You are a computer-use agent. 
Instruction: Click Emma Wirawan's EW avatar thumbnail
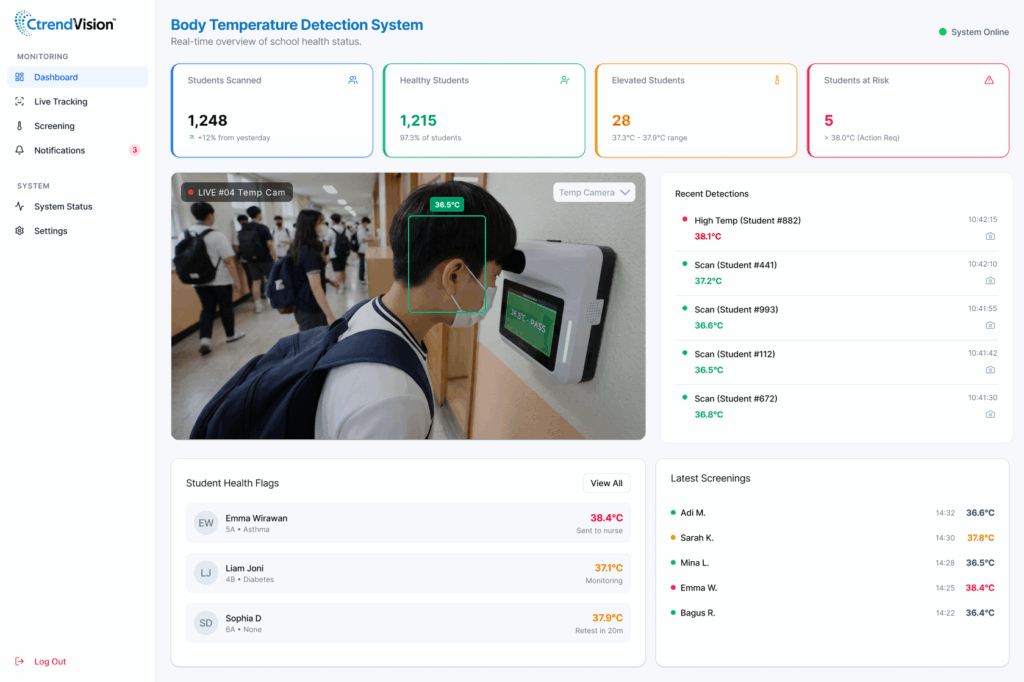206,522
